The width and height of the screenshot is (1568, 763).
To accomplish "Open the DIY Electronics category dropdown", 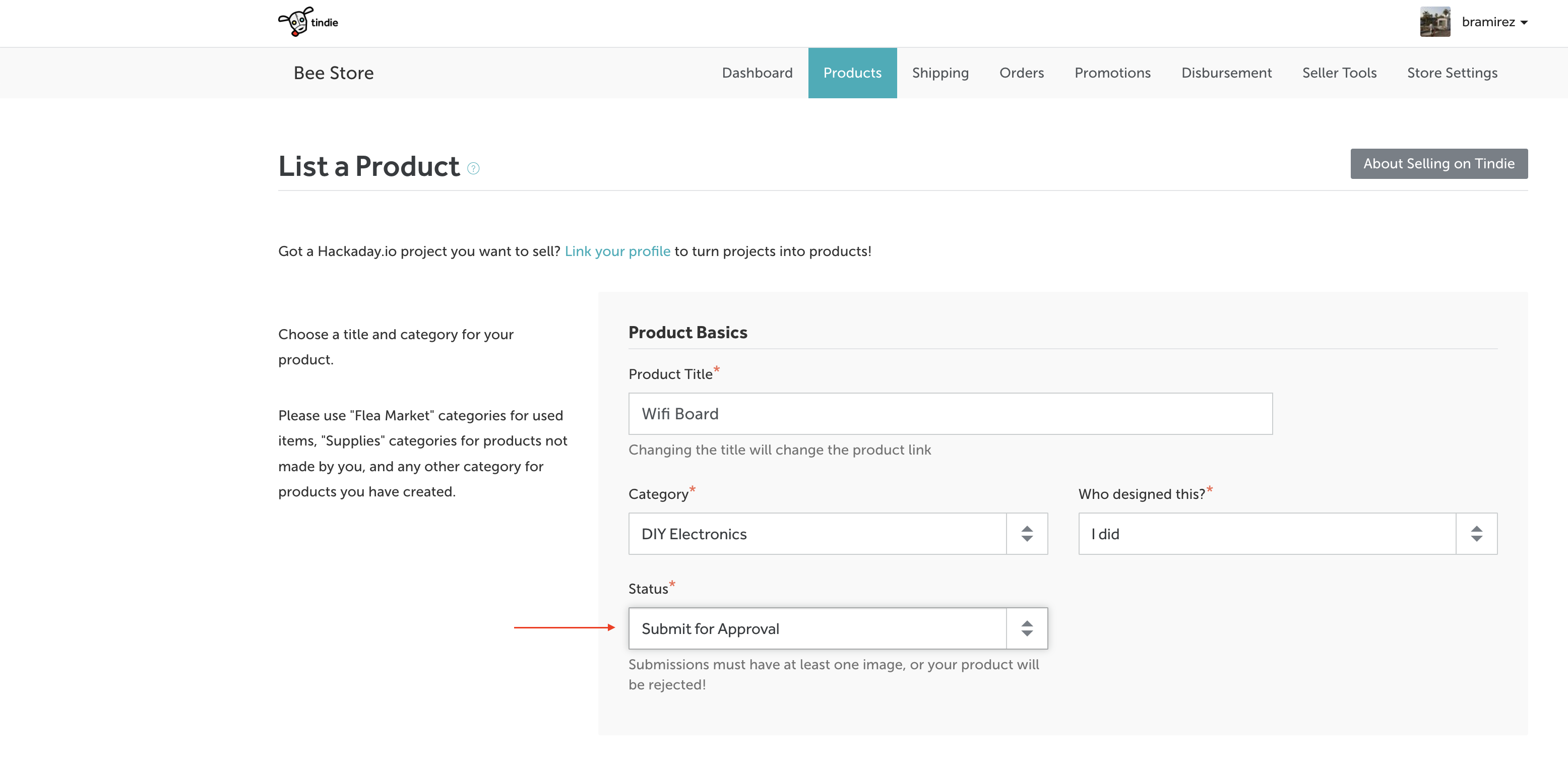I will click(817, 534).
